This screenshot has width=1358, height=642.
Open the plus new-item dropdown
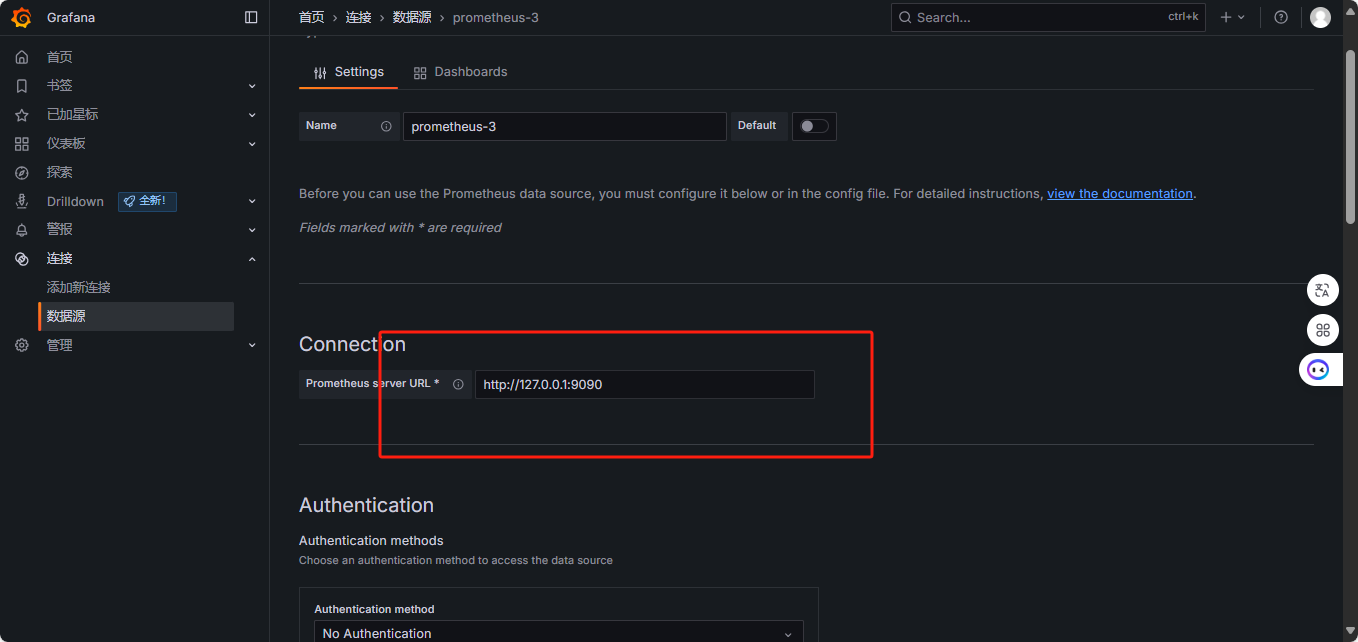pyautogui.click(x=1233, y=17)
